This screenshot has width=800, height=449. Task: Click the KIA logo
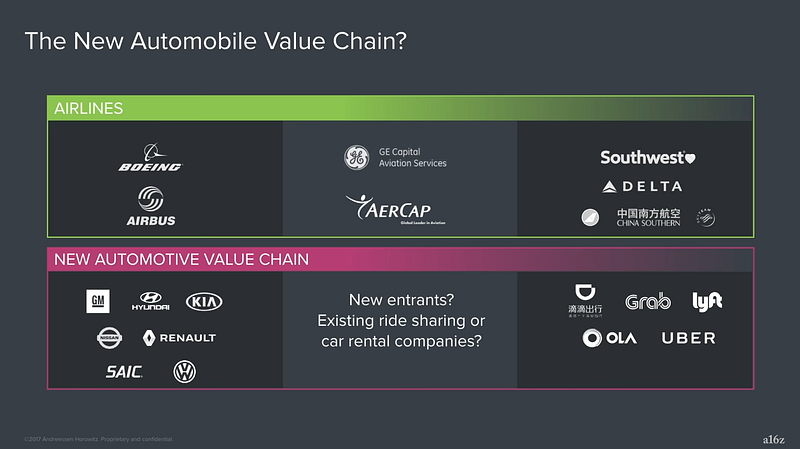click(204, 302)
